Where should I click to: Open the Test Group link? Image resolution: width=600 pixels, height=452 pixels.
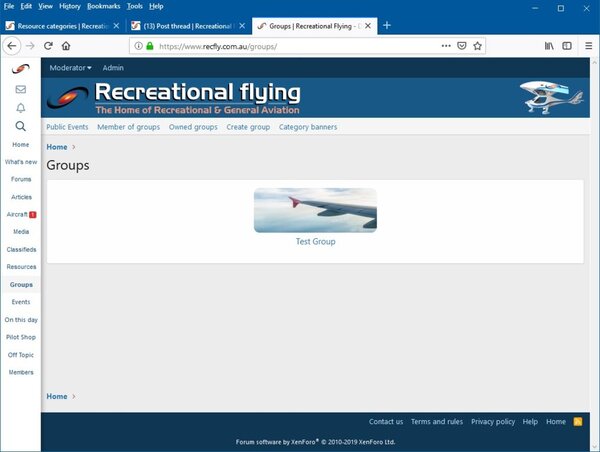[x=315, y=241]
